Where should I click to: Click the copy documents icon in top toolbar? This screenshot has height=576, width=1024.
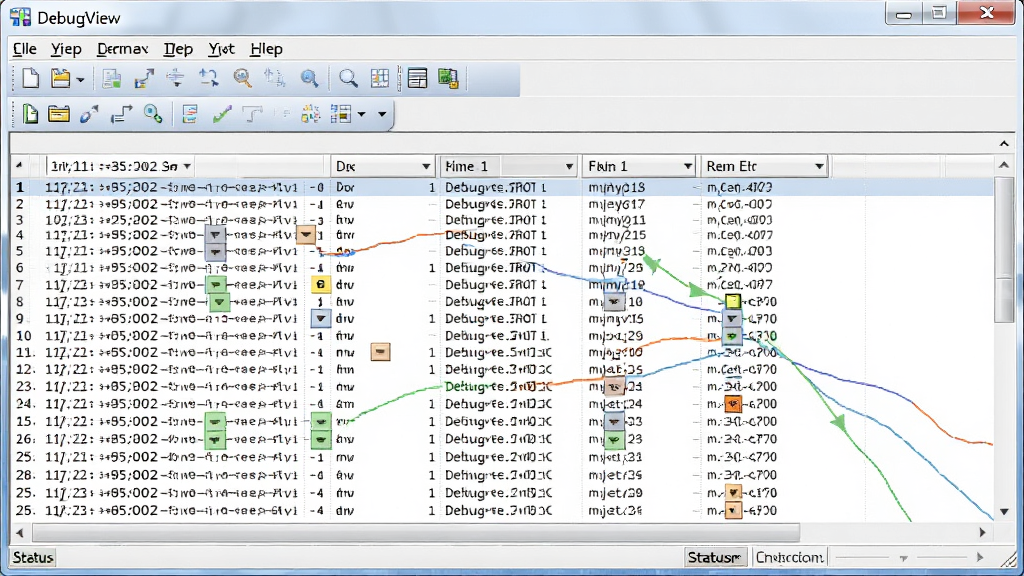pos(112,78)
